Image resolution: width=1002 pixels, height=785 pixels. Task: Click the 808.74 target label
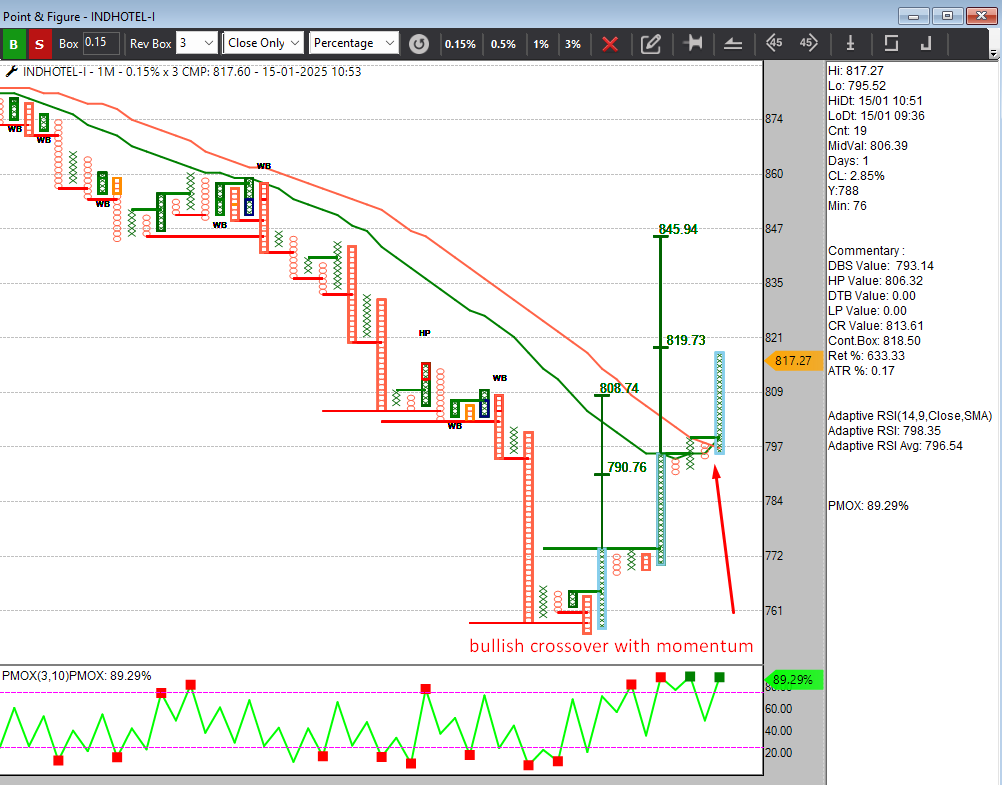[619, 388]
